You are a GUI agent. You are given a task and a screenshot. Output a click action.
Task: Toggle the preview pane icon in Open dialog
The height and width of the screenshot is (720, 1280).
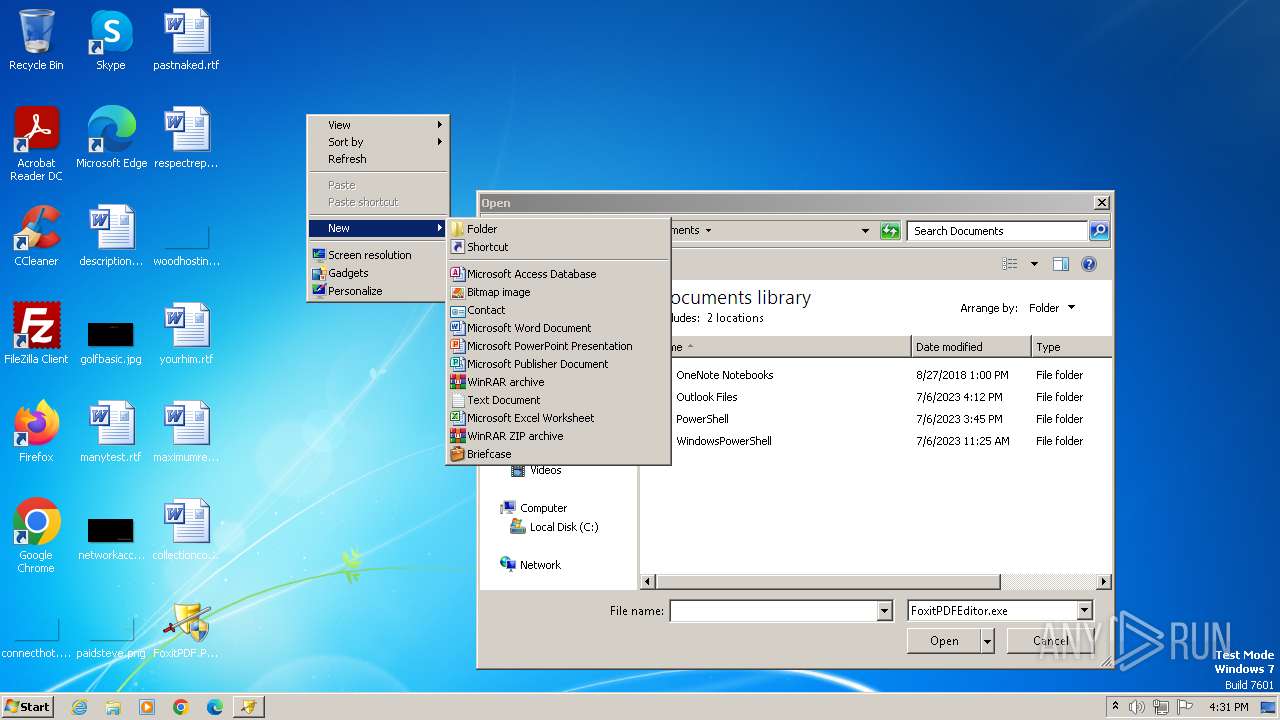click(x=1061, y=264)
